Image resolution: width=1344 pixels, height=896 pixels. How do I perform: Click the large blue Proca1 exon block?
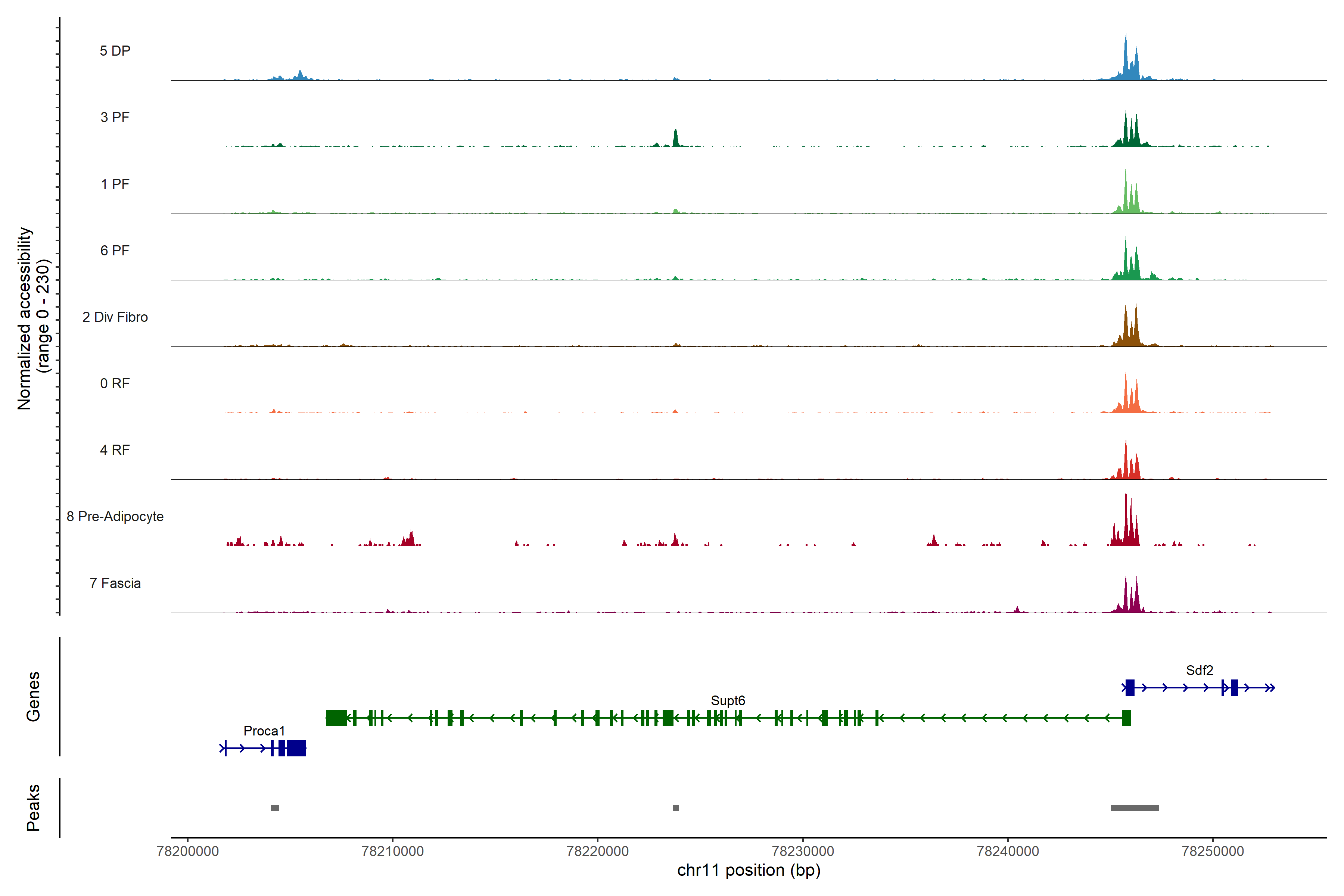[x=296, y=748]
